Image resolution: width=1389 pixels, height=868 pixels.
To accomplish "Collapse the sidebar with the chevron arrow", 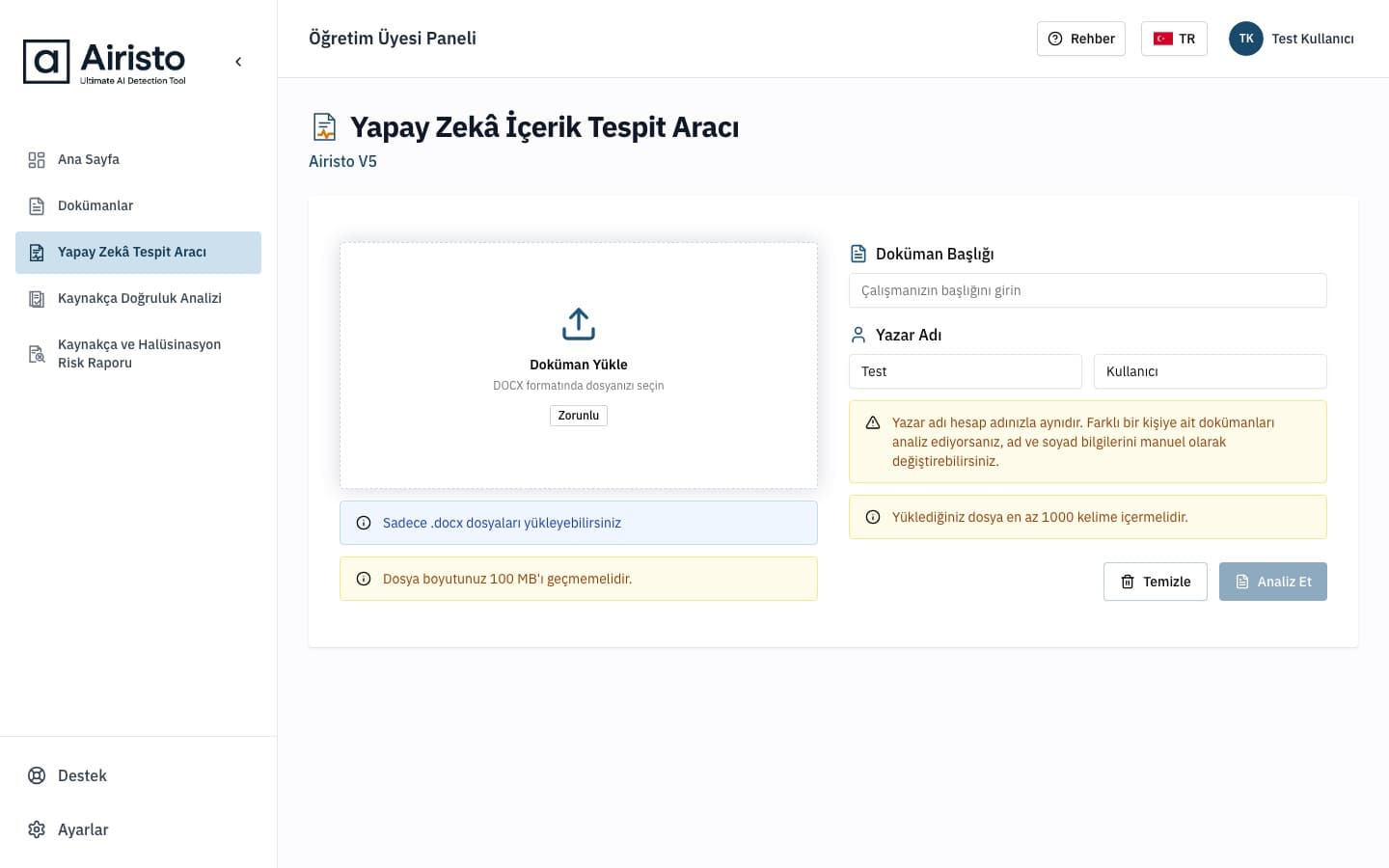I will (x=238, y=62).
